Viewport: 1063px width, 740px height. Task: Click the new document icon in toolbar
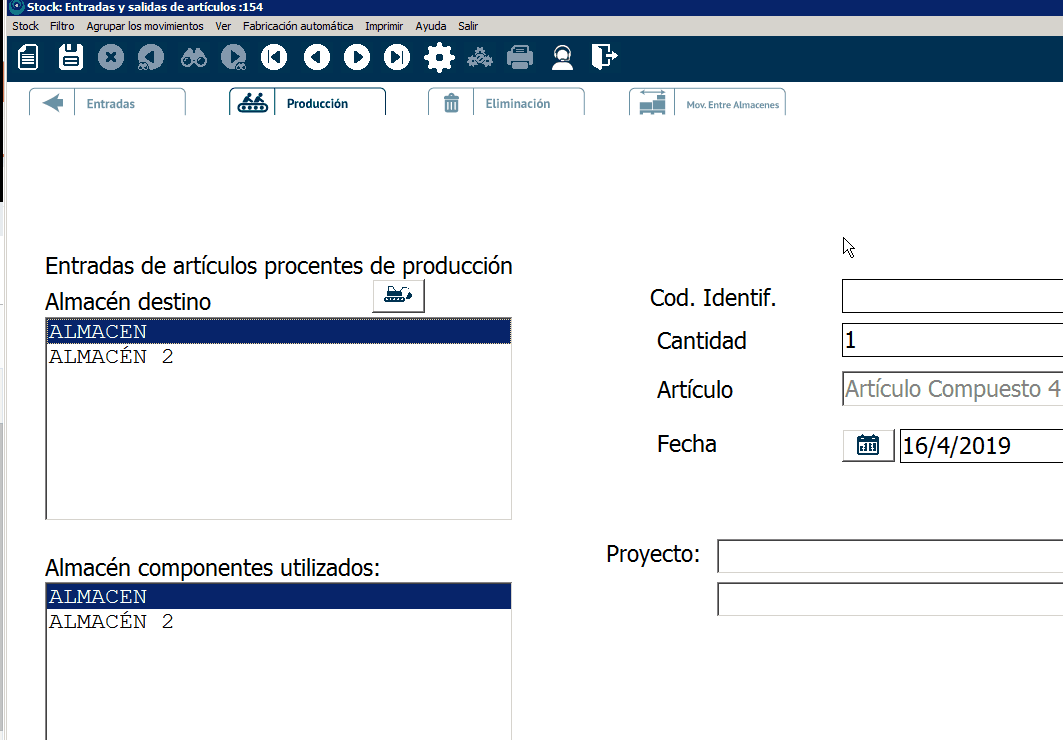click(x=29, y=57)
